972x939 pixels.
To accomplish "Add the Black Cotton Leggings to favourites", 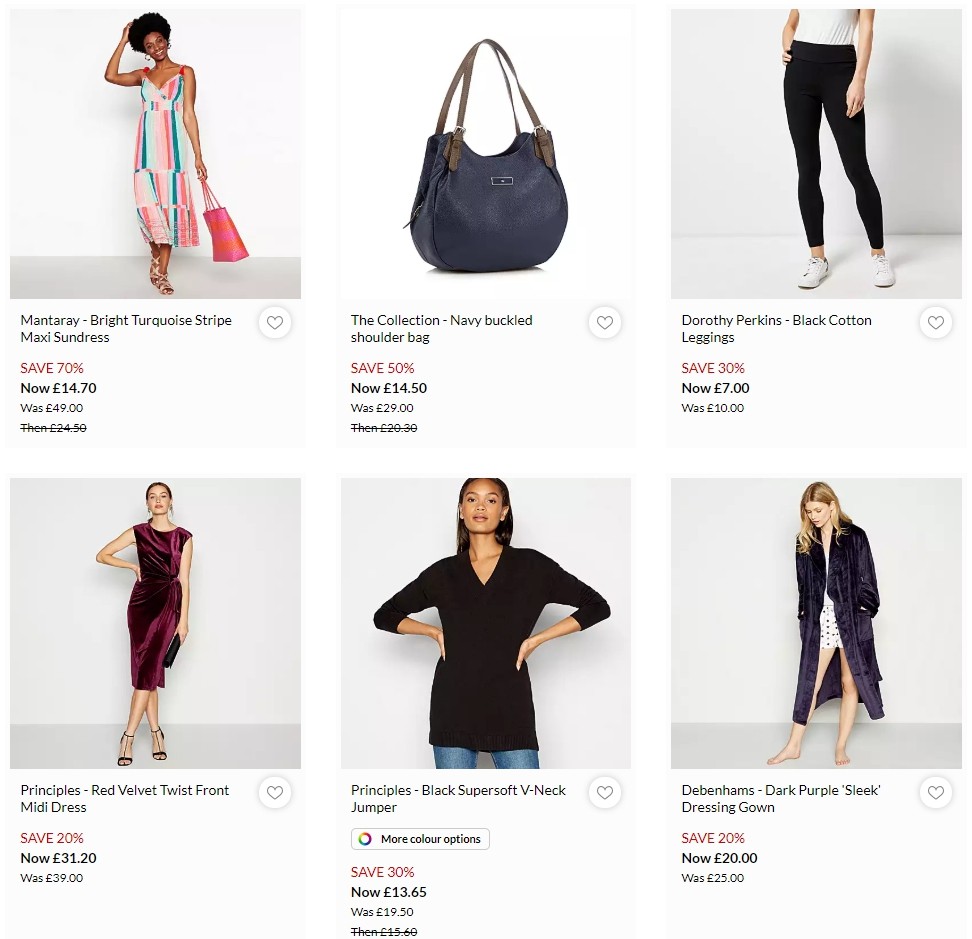I will (936, 323).
